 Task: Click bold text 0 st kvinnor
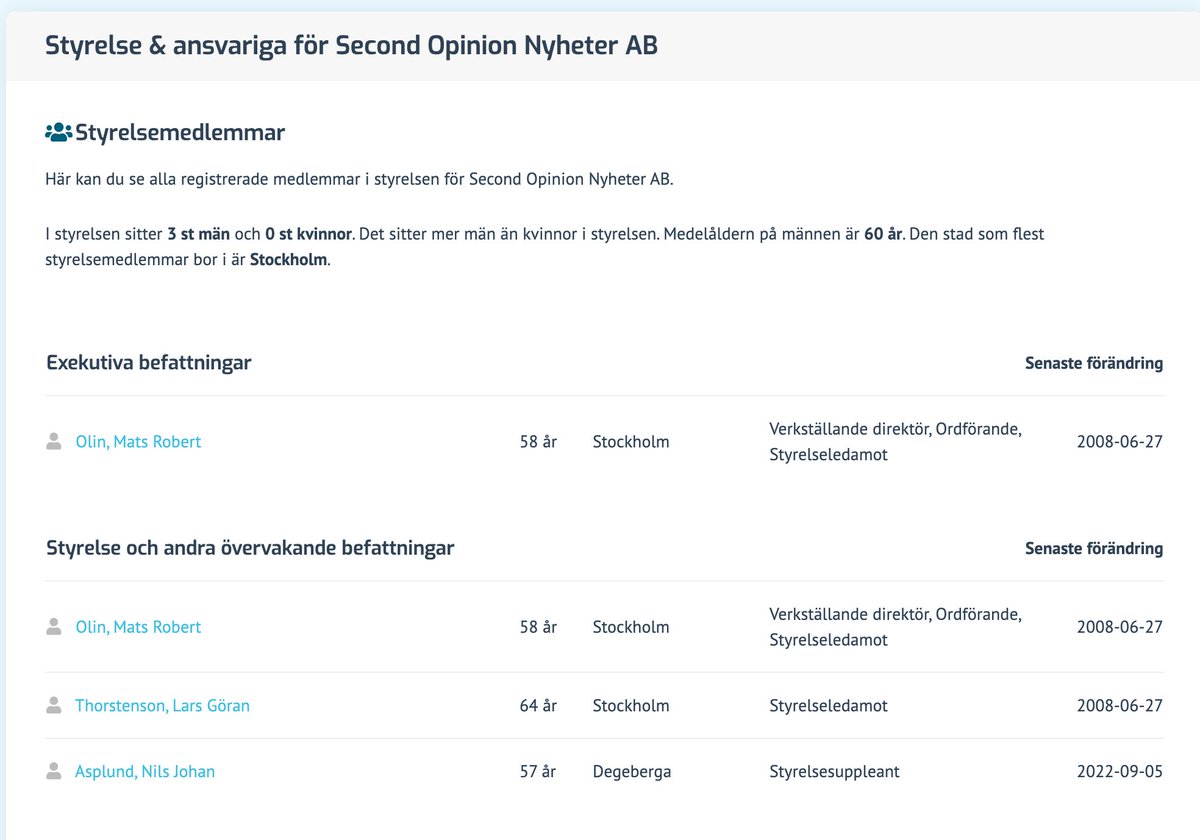(x=308, y=234)
